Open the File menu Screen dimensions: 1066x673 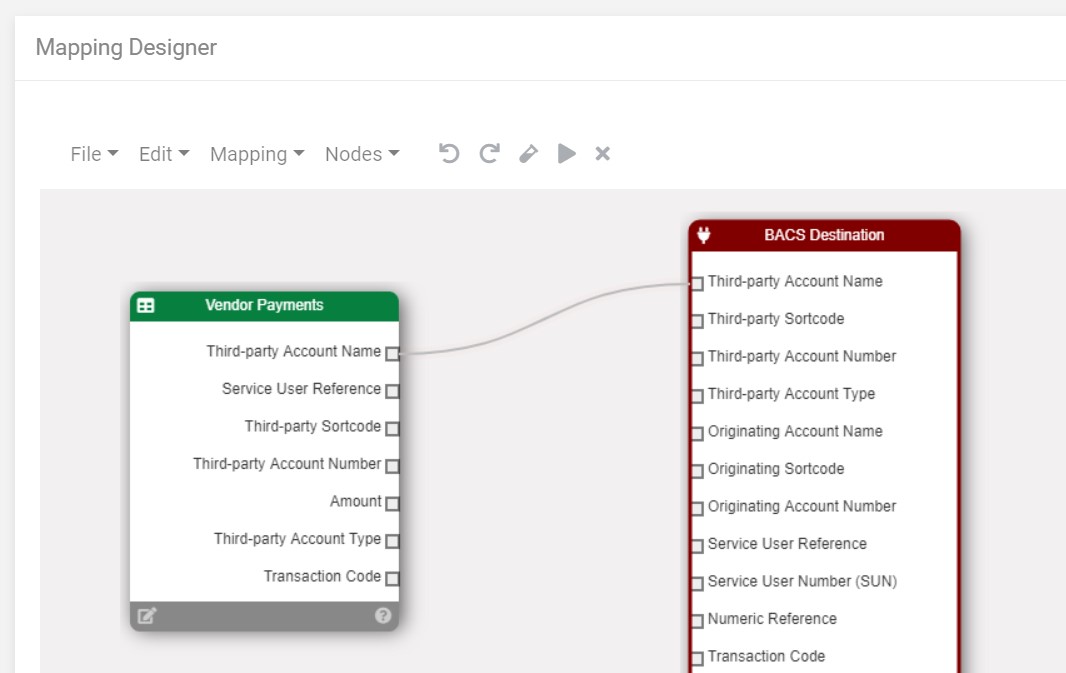coord(94,154)
